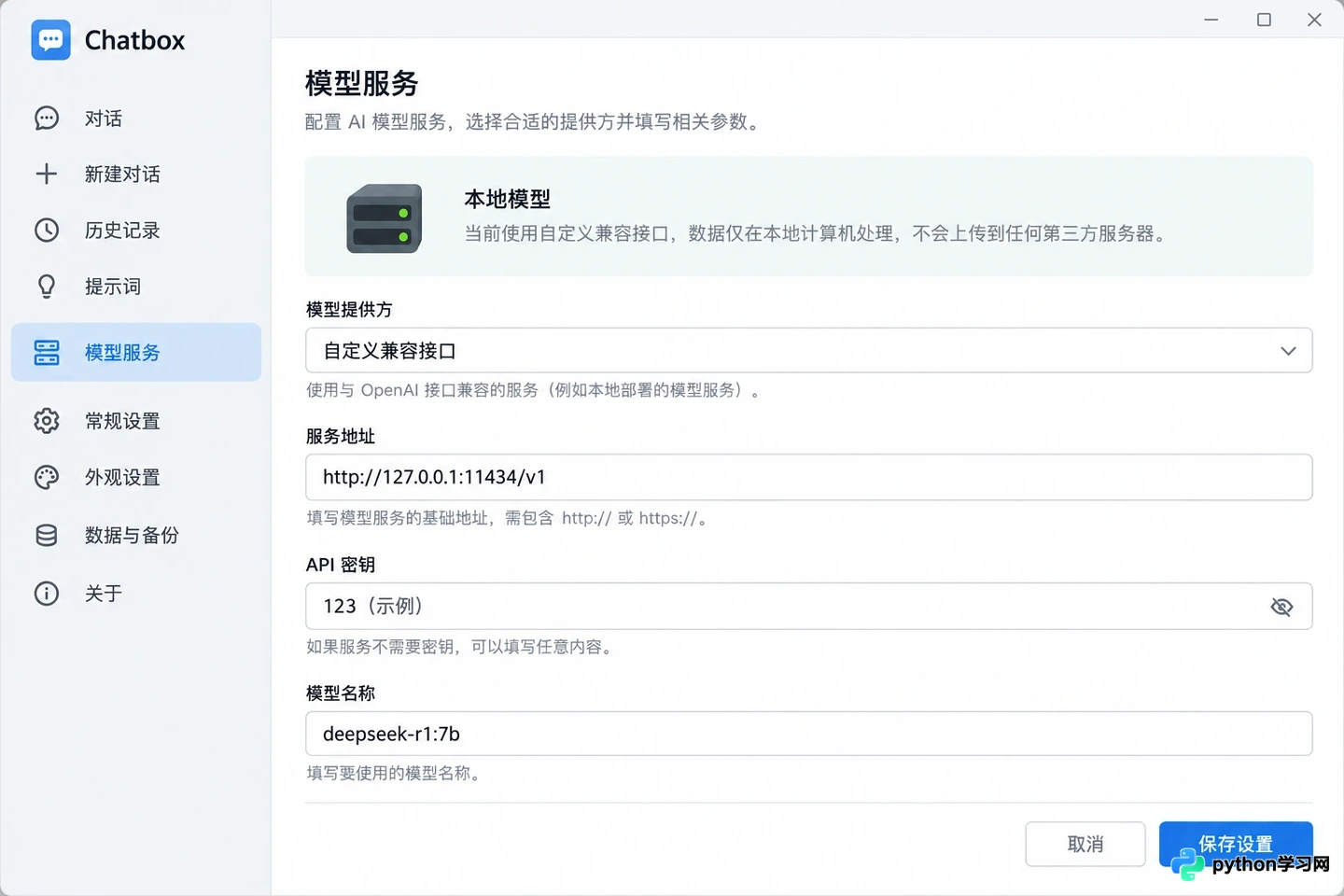Click the 本地模型 banner title
Screen dimensions: 1344x896
click(x=507, y=199)
